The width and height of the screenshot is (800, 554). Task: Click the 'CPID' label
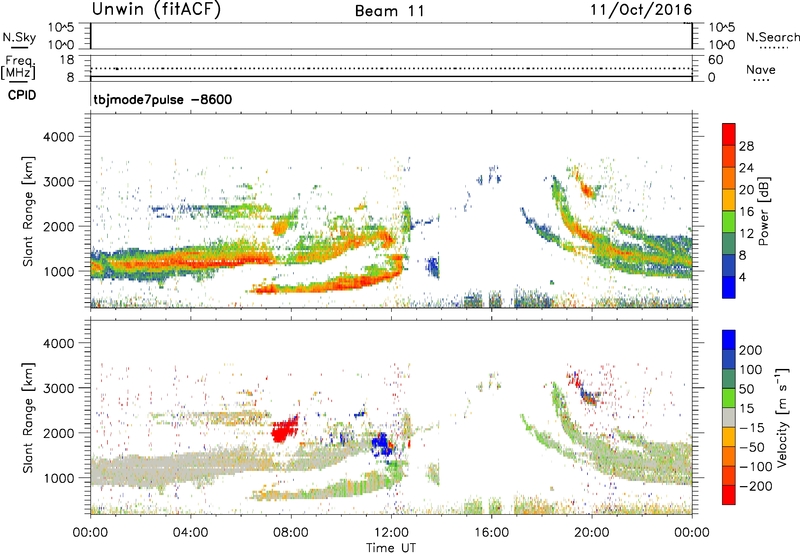(22, 95)
